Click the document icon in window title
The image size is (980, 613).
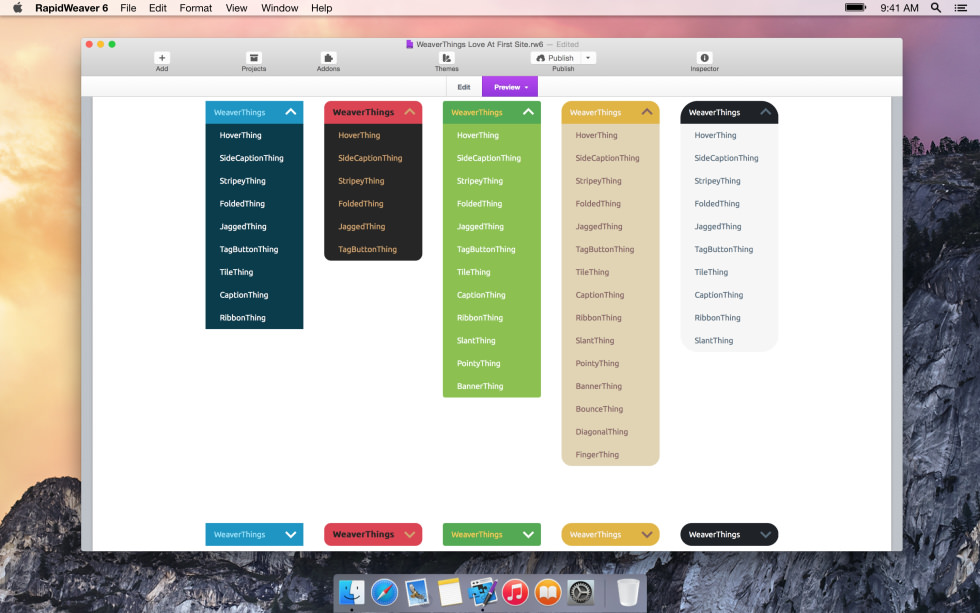point(409,44)
